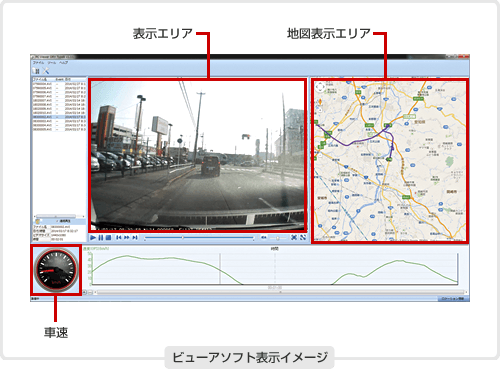500x369 pixels.
Task: Fast forward the video
Action: [x=127, y=237]
